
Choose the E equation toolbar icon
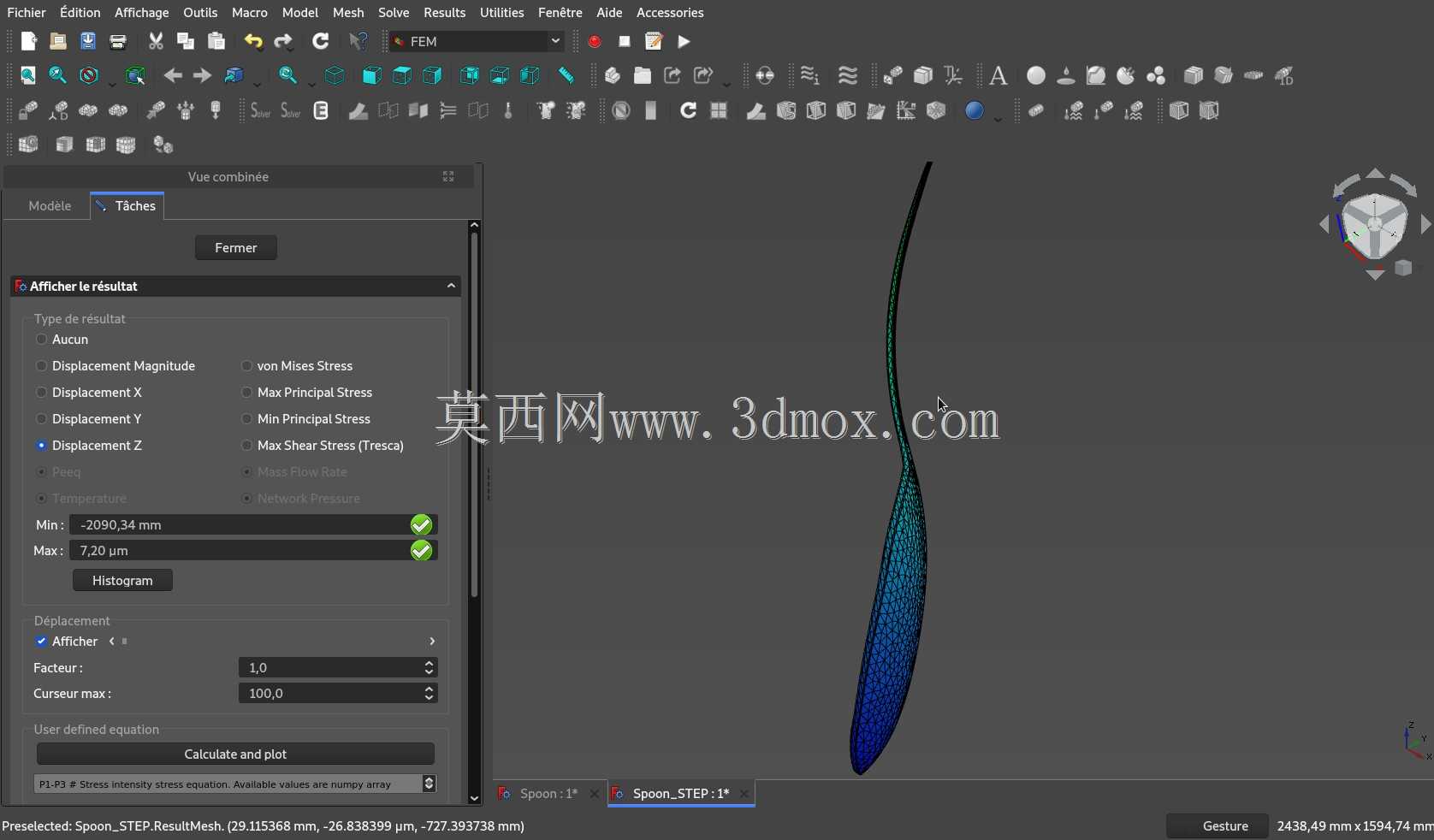[x=321, y=110]
